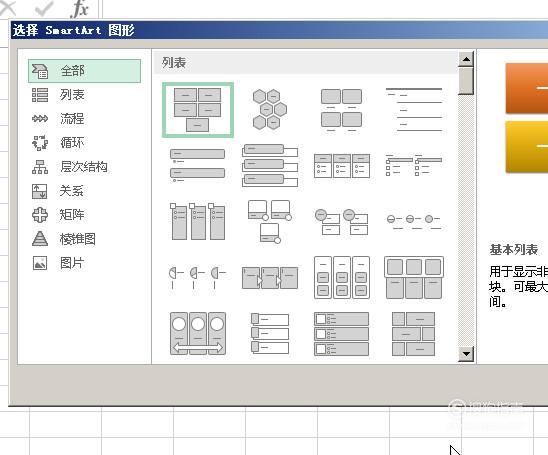Screen dimensions: 548x455
Task: Select the stacked list with two circles thumbnail
Action: pos(341,222)
